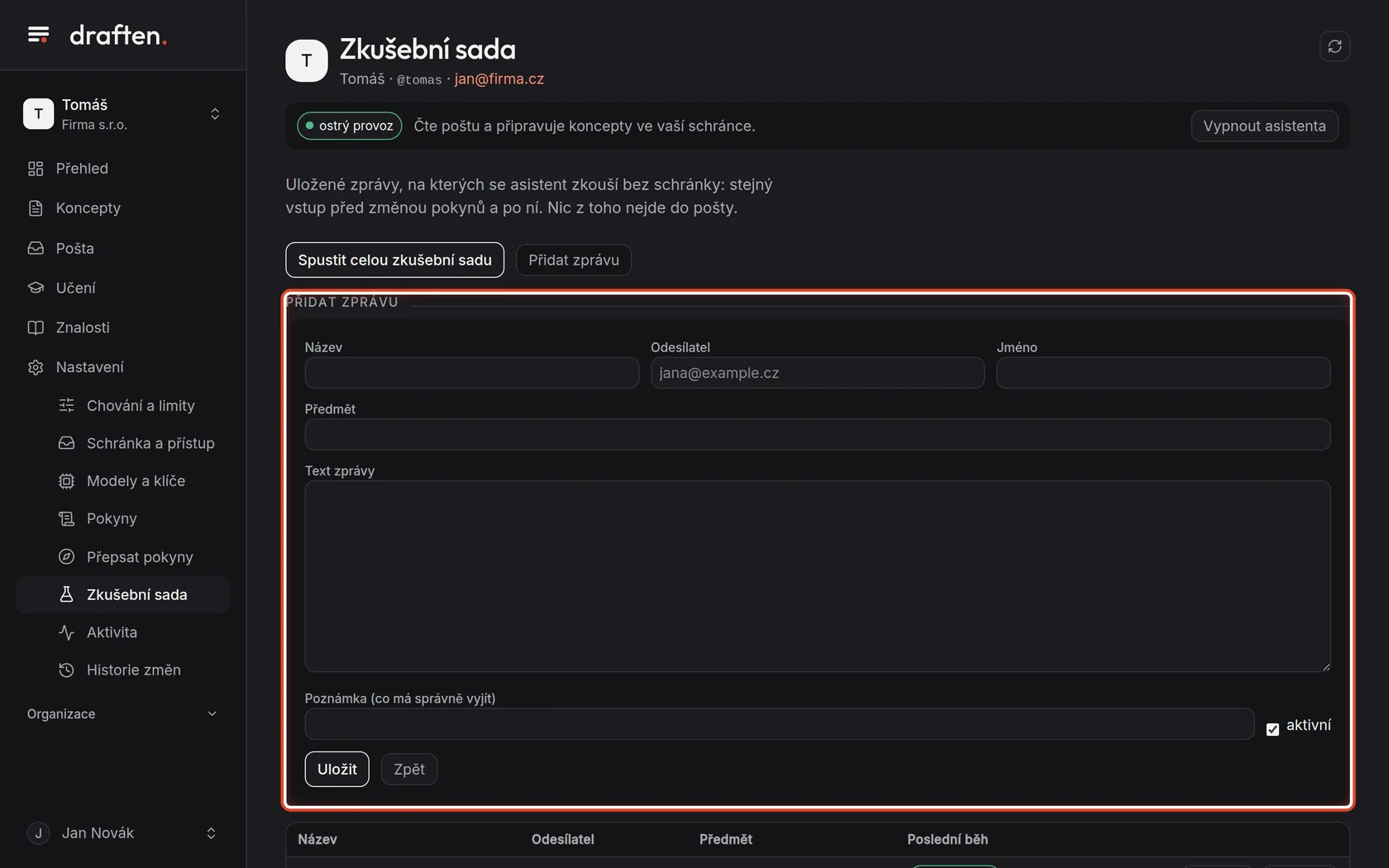1389x868 pixels.
Task: Click into the Odesílatel input field
Action: (x=818, y=373)
